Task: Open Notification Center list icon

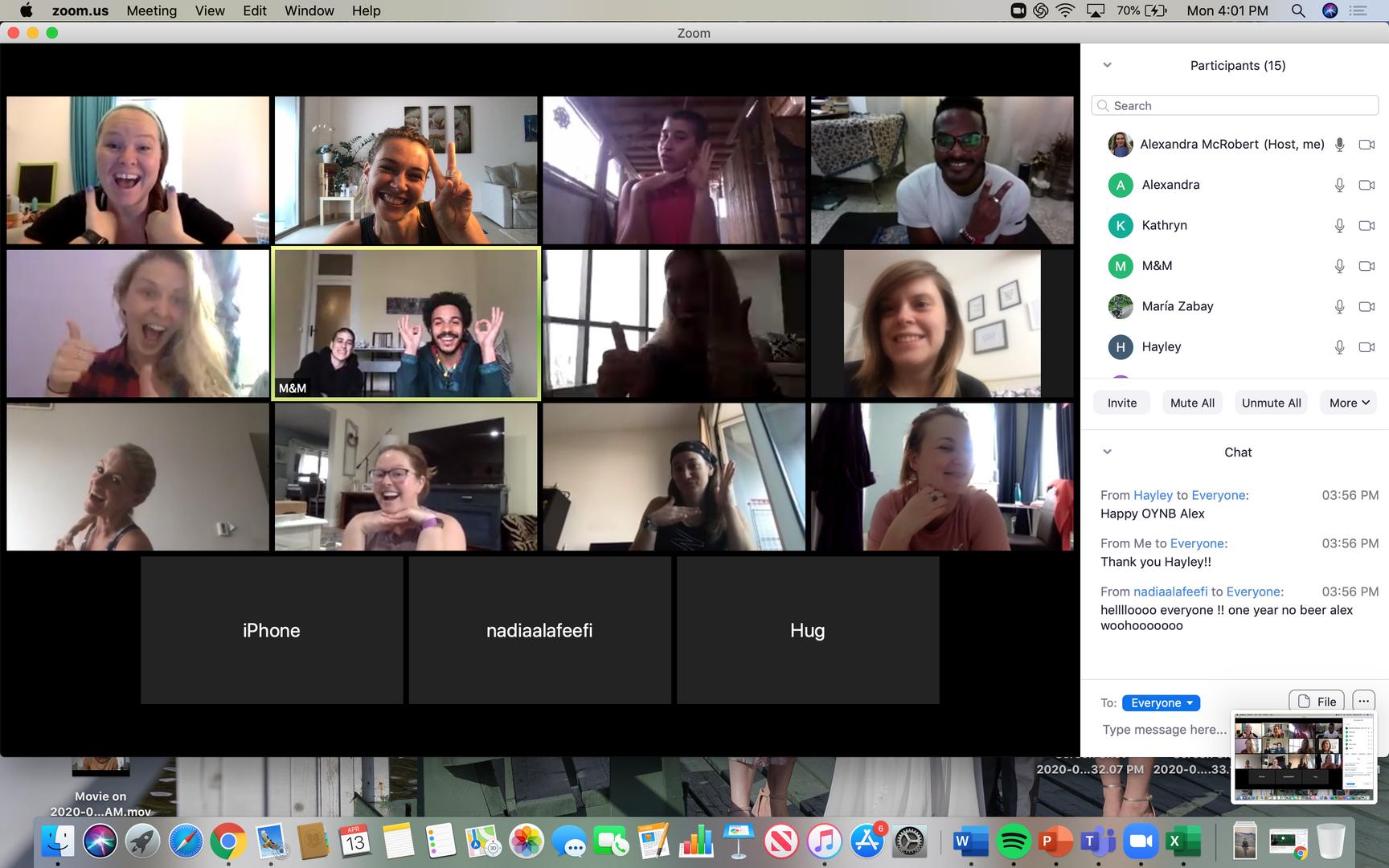Action: coord(1358,10)
